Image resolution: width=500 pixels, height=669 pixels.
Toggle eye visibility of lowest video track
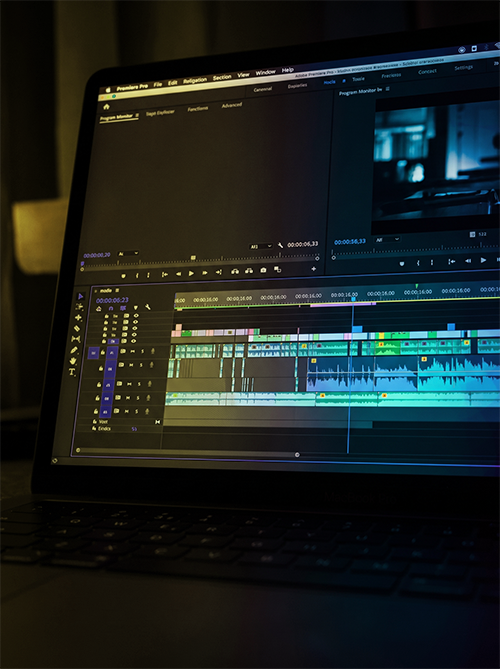134,341
